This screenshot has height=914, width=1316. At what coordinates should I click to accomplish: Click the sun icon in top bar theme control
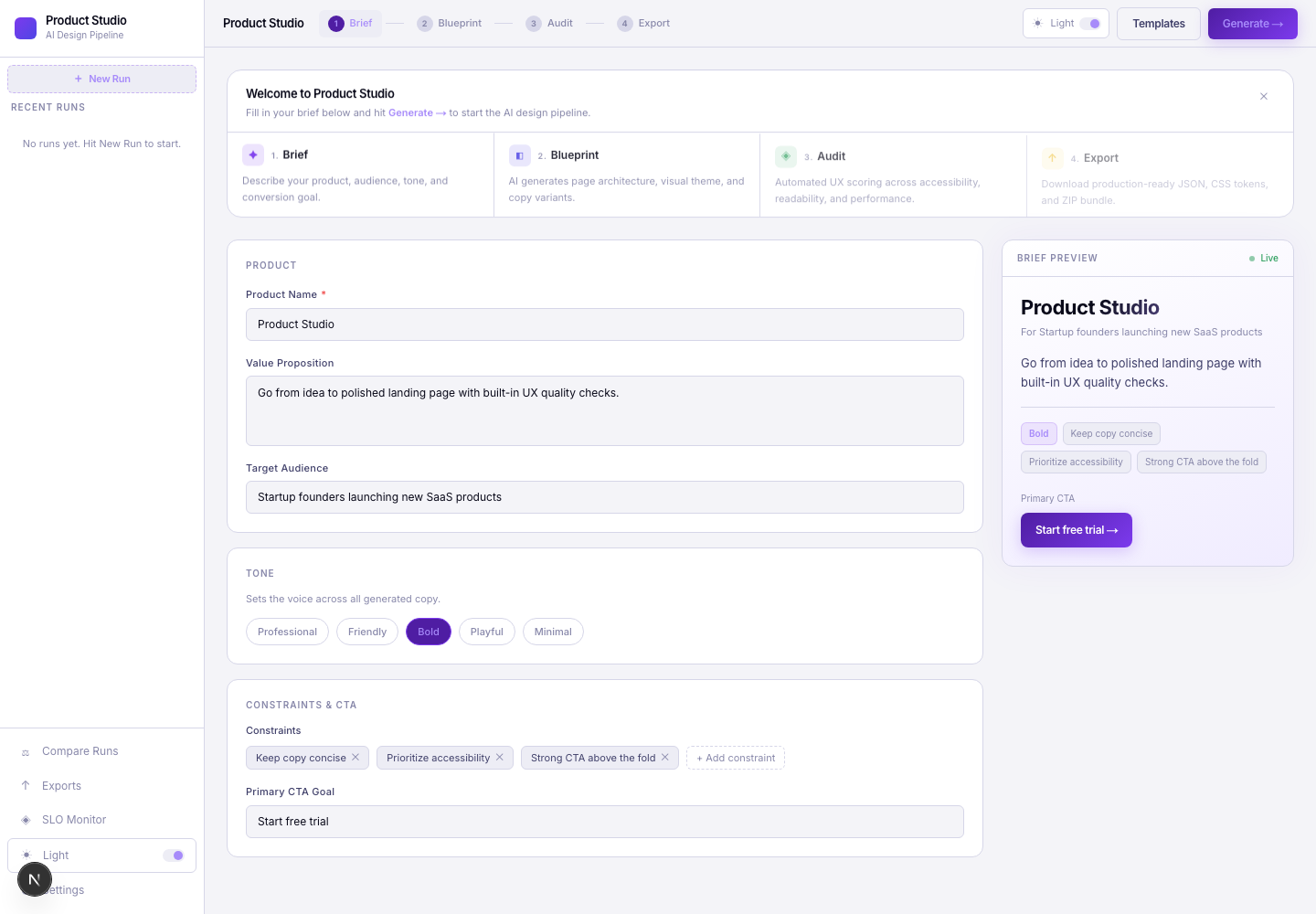(1037, 24)
